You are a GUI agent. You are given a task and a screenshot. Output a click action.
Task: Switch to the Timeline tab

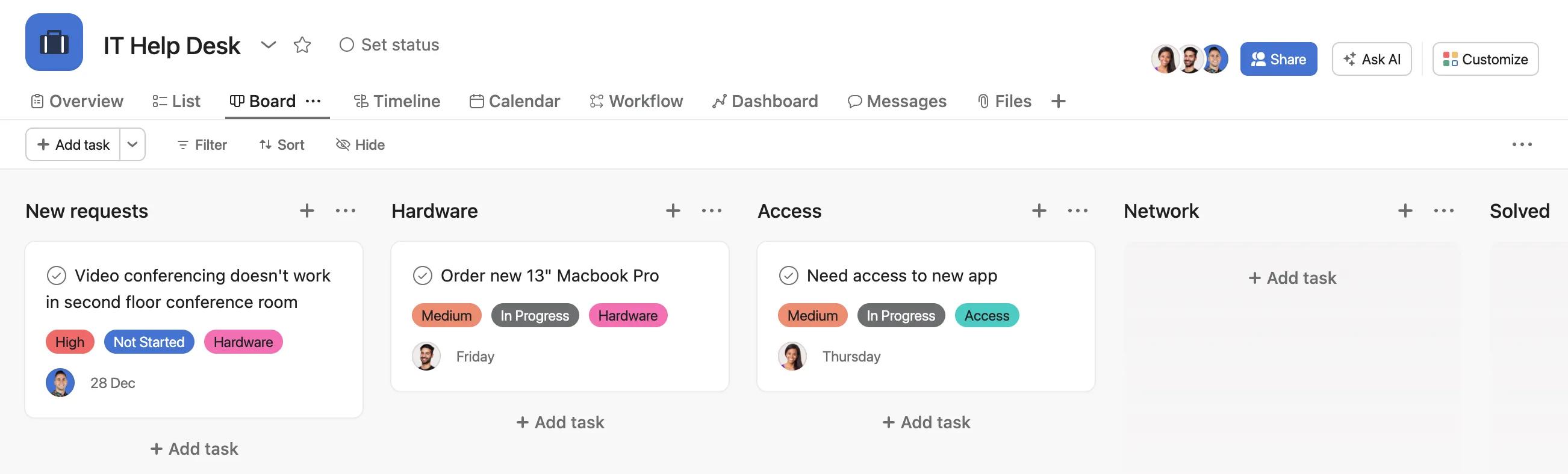pyautogui.click(x=397, y=101)
